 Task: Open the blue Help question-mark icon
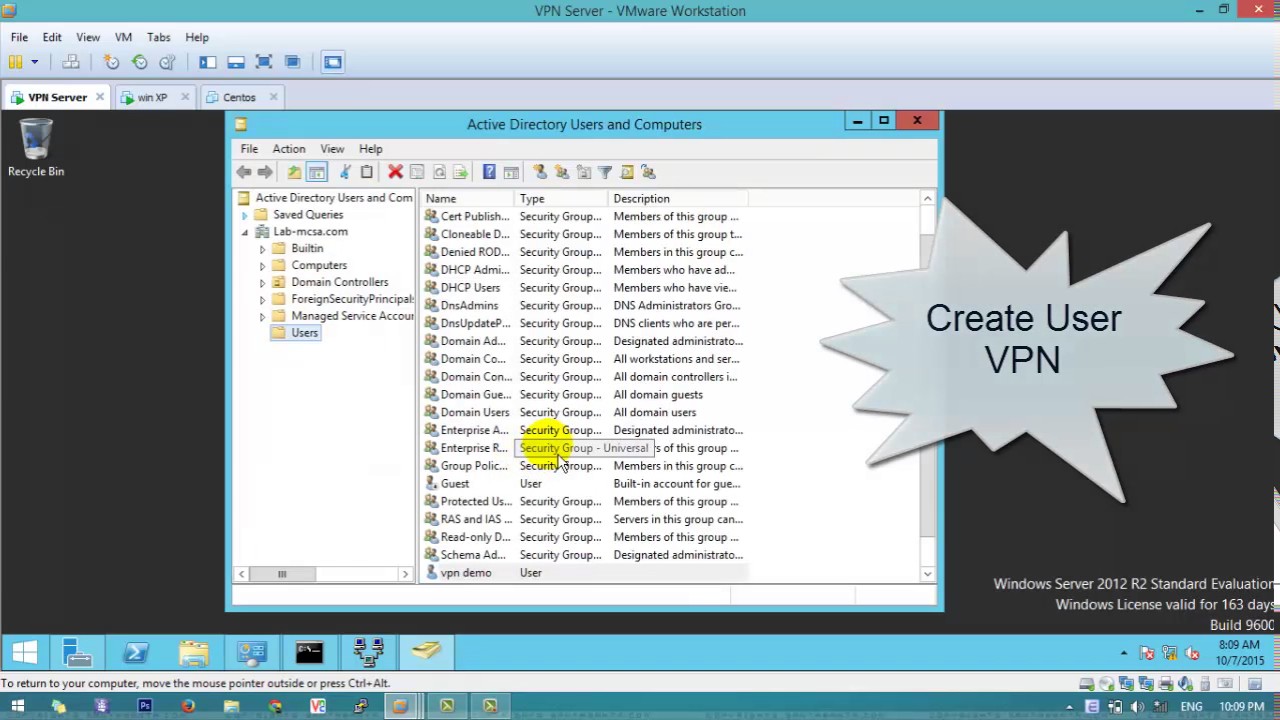(489, 172)
